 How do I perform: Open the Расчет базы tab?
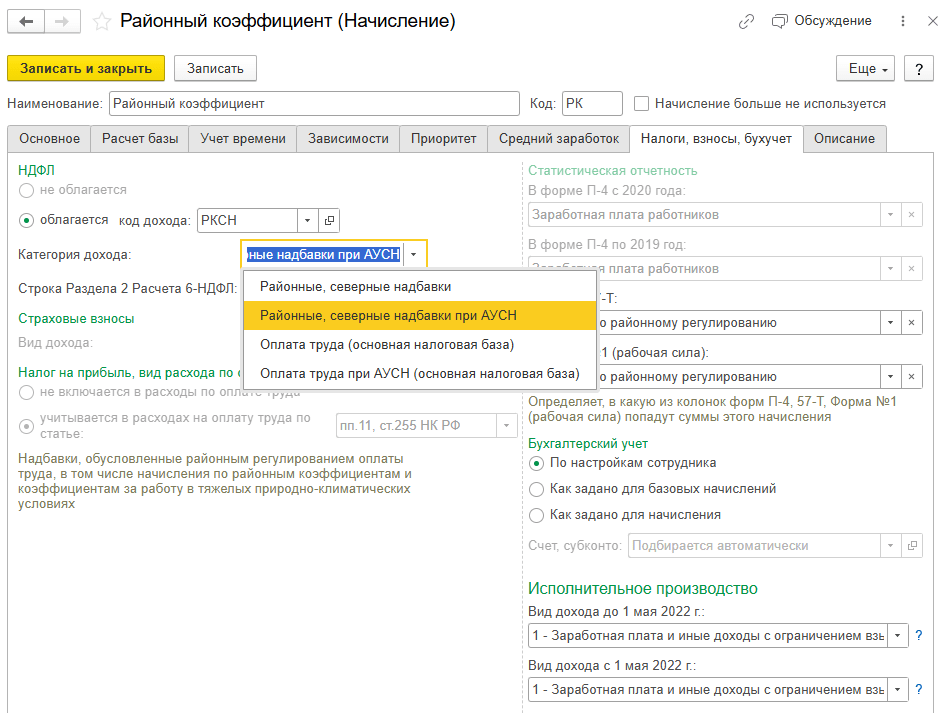pyautogui.click(x=140, y=139)
